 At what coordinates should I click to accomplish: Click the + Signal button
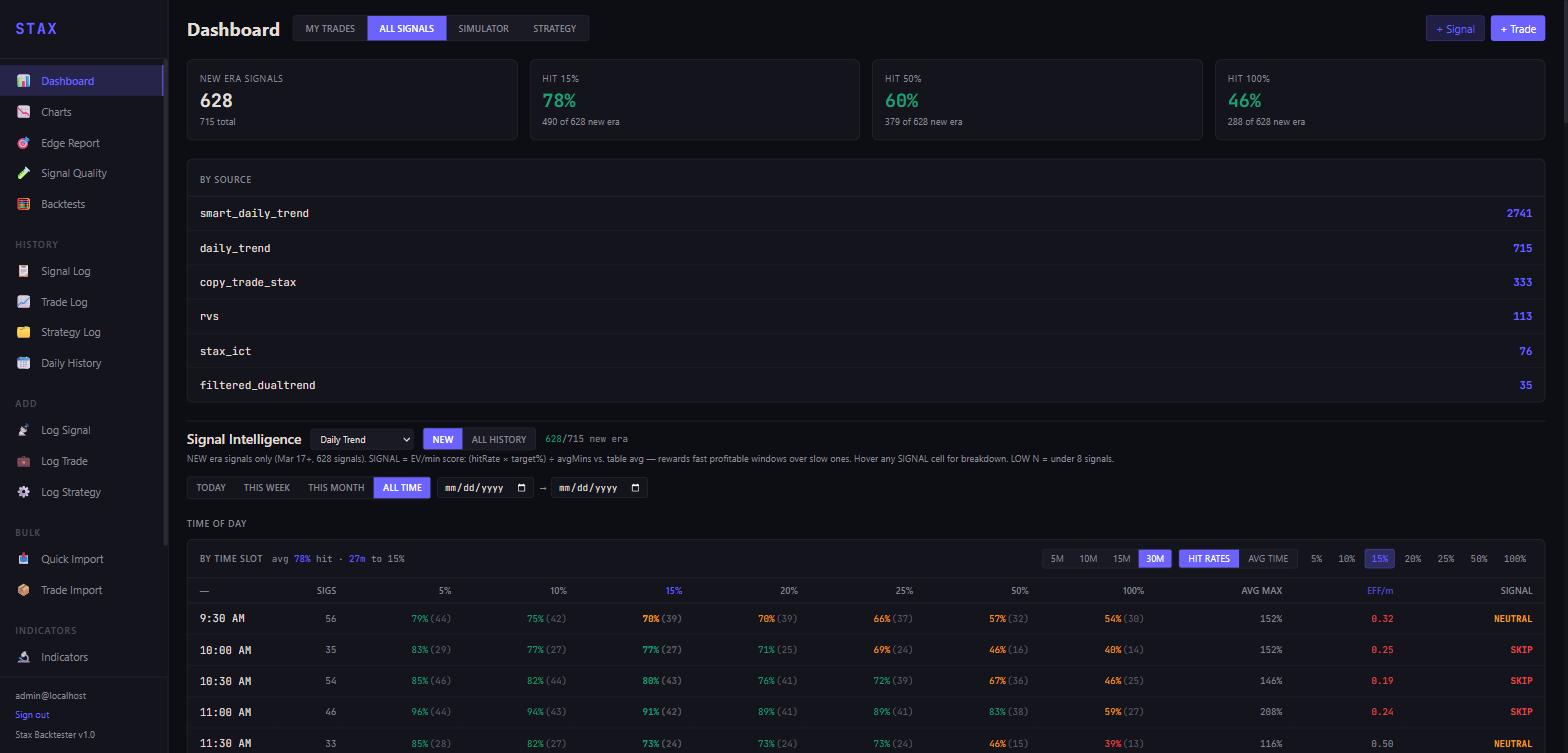1455,28
